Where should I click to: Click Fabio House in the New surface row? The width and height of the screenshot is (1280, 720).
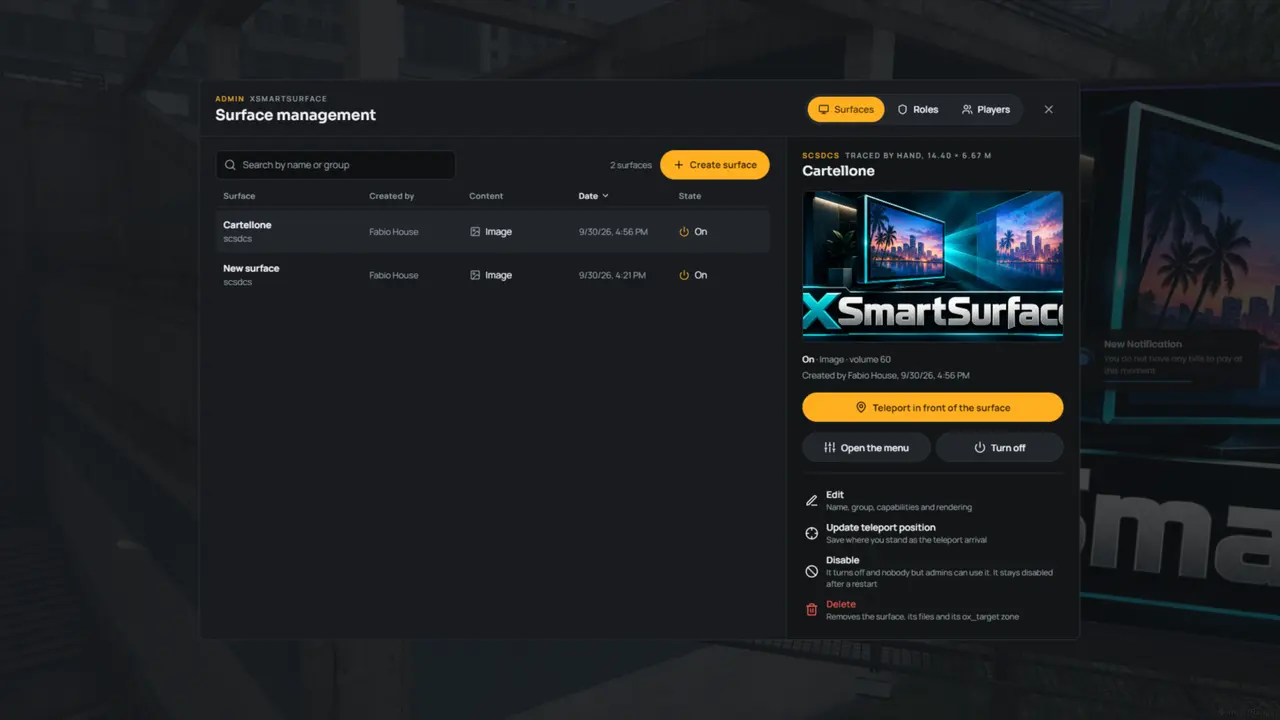(394, 275)
